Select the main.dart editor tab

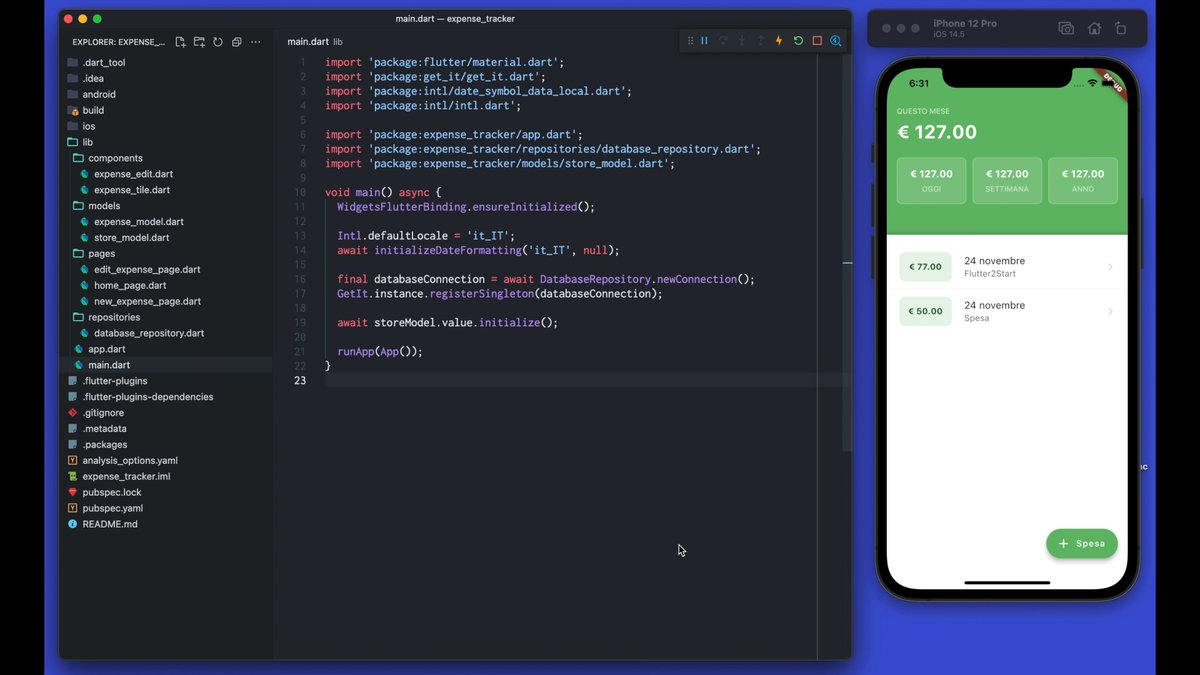[x=308, y=42]
